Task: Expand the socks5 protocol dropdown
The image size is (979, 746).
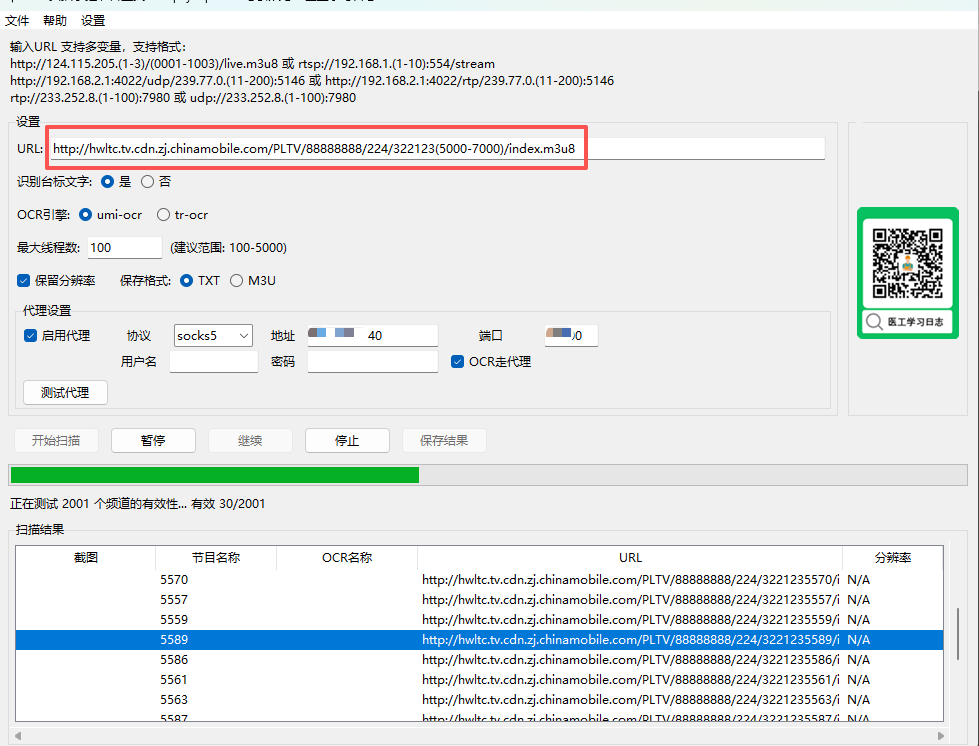Action: [244, 336]
